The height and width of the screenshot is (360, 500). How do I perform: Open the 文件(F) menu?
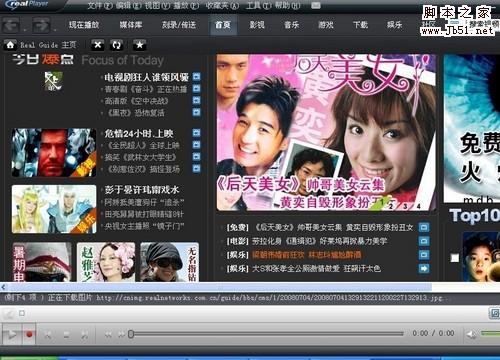pos(100,6)
